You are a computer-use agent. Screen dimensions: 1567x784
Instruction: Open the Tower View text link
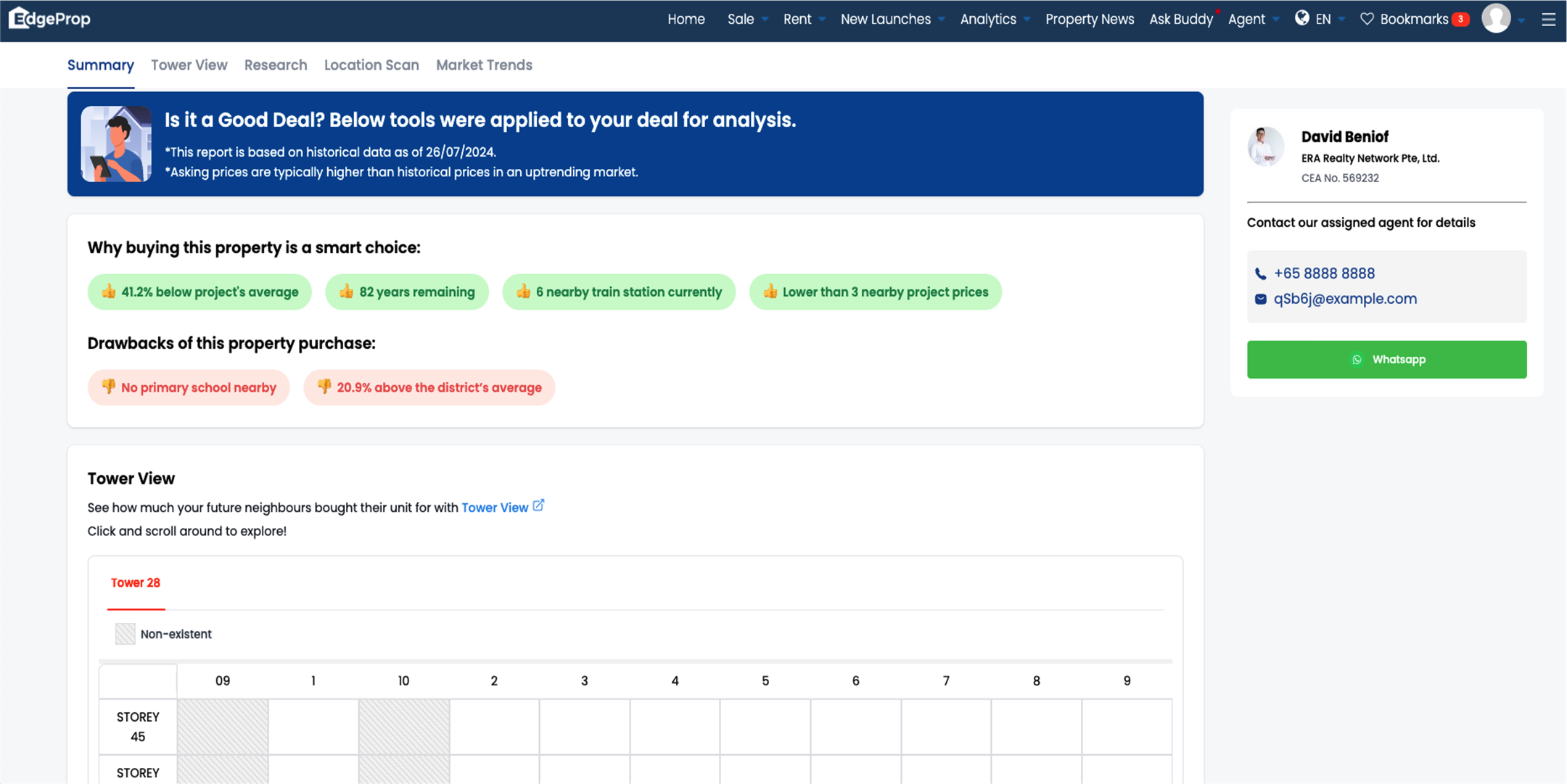pos(495,508)
